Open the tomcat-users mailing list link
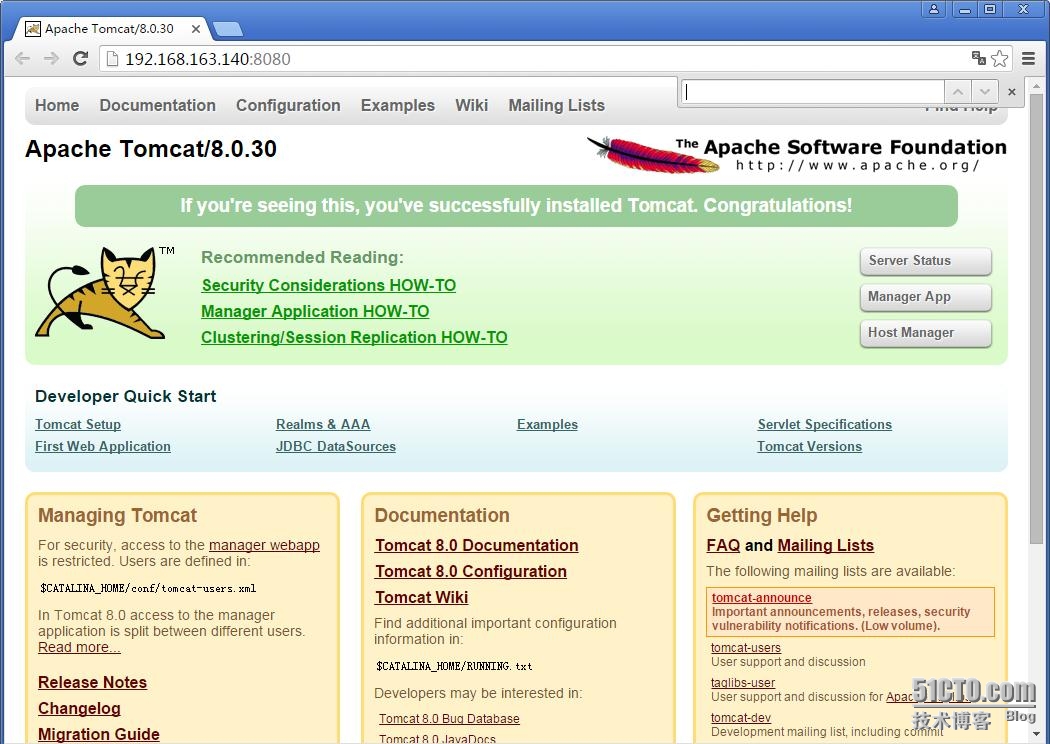 [745, 648]
